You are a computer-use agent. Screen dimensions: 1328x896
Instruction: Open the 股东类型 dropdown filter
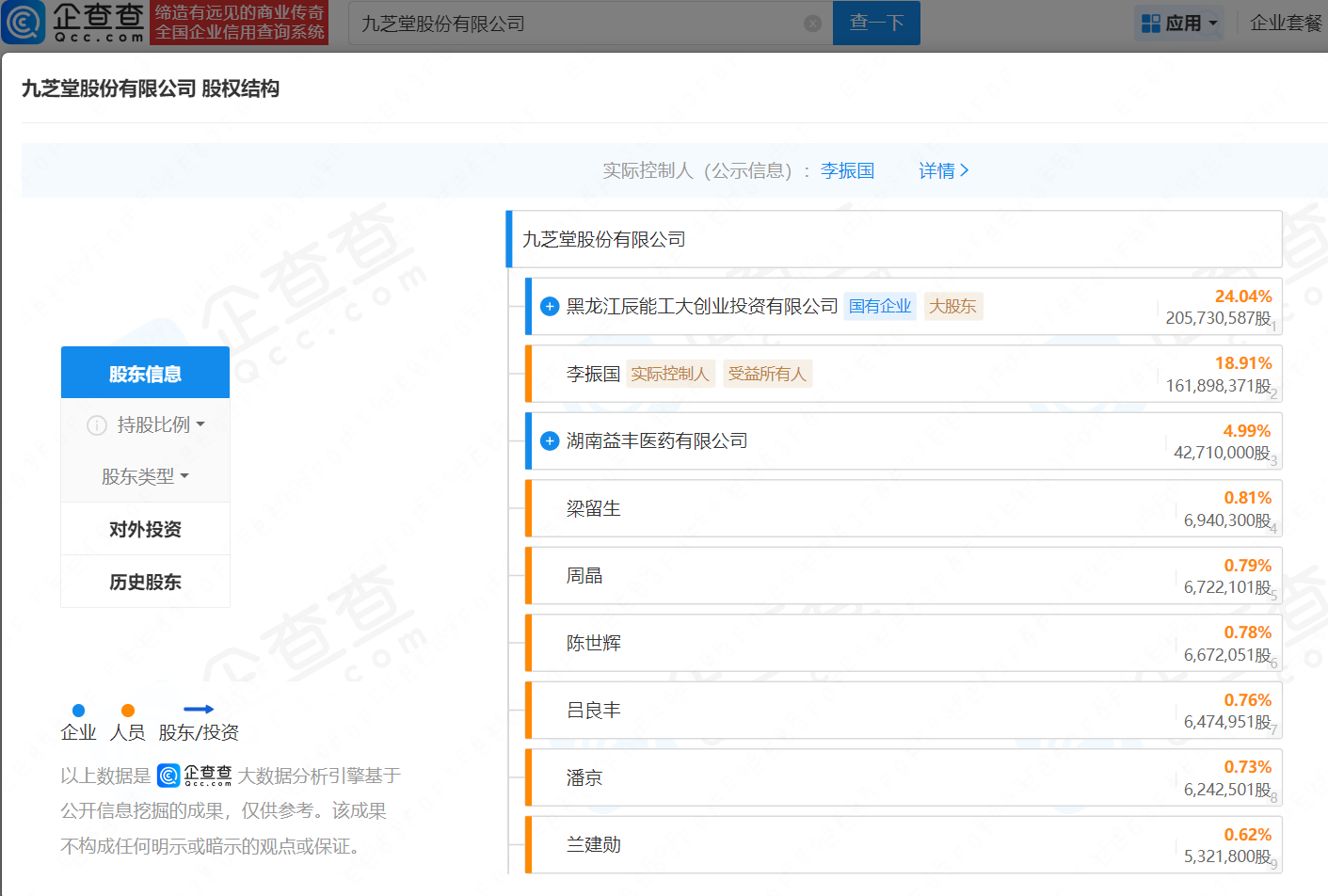[x=146, y=477]
